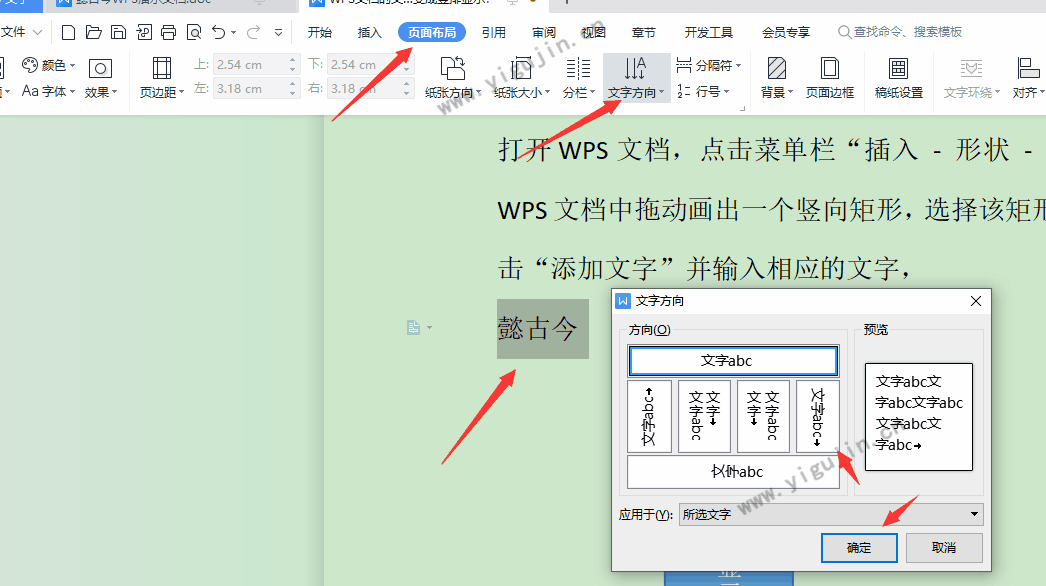The width and height of the screenshot is (1046, 586).
Task: Open Breaks (分隔符) menu
Action: click(x=708, y=65)
